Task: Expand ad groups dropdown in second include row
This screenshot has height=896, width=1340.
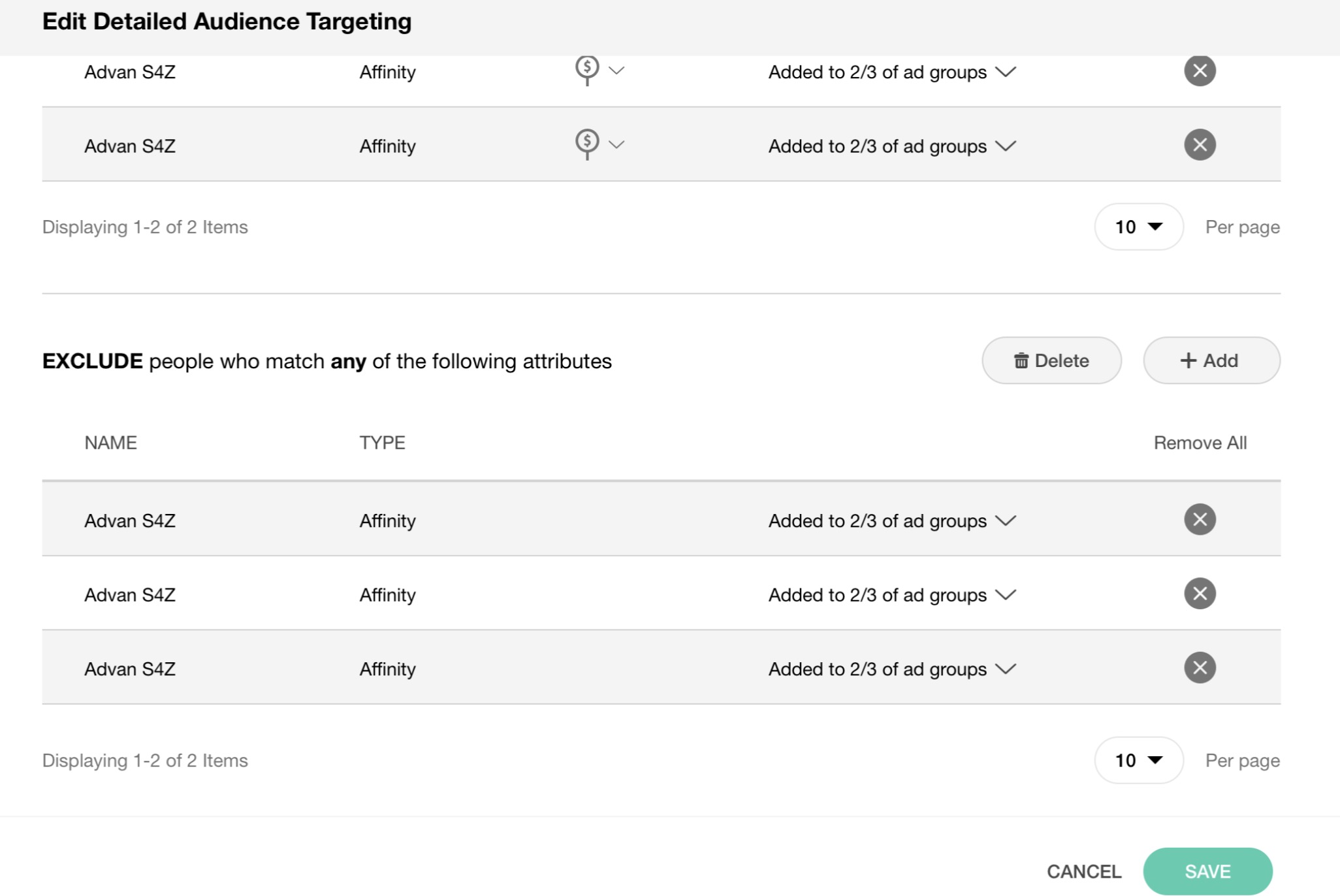Action: [x=1006, y=146]
